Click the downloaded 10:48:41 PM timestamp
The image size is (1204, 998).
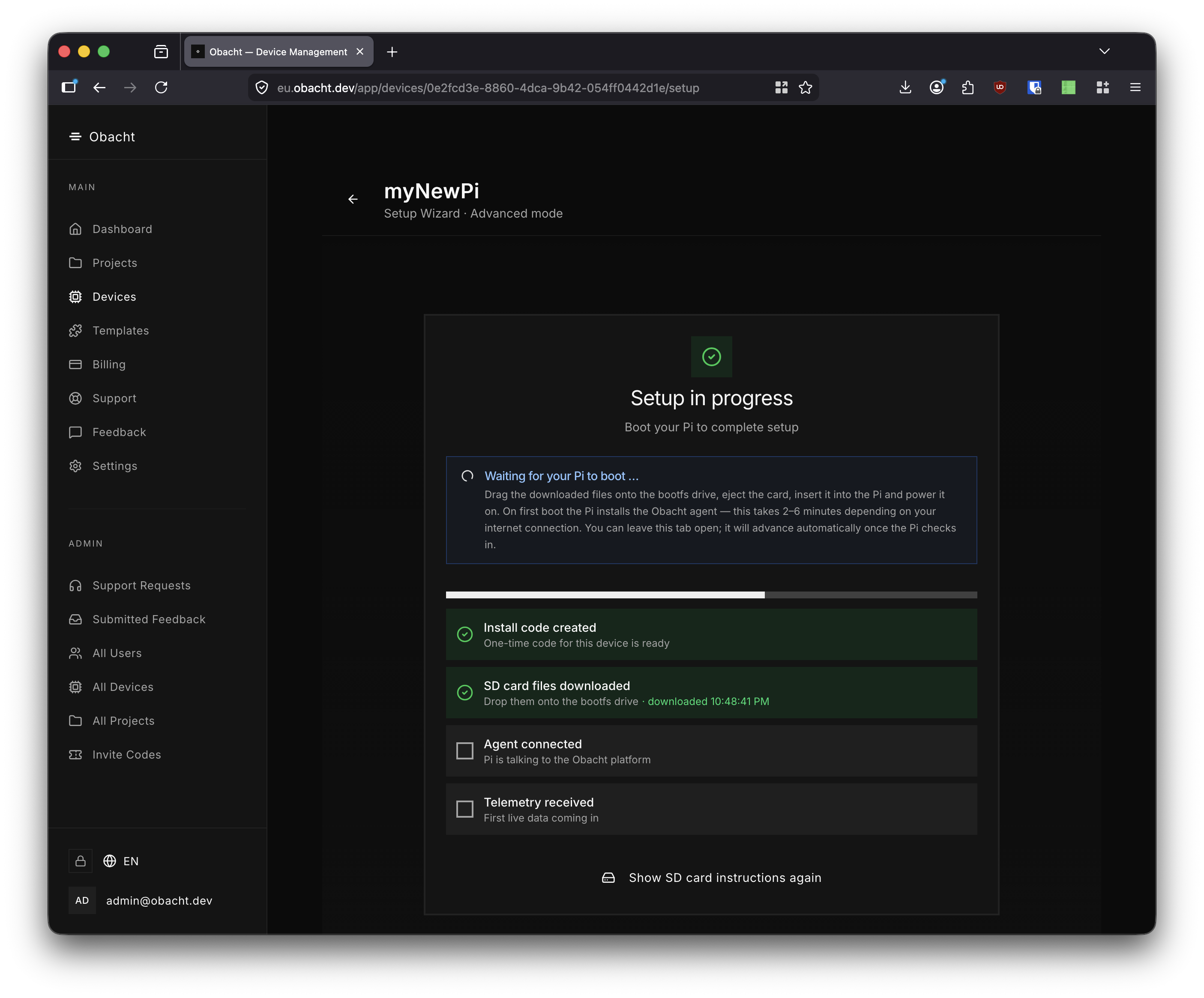[709, 702]
